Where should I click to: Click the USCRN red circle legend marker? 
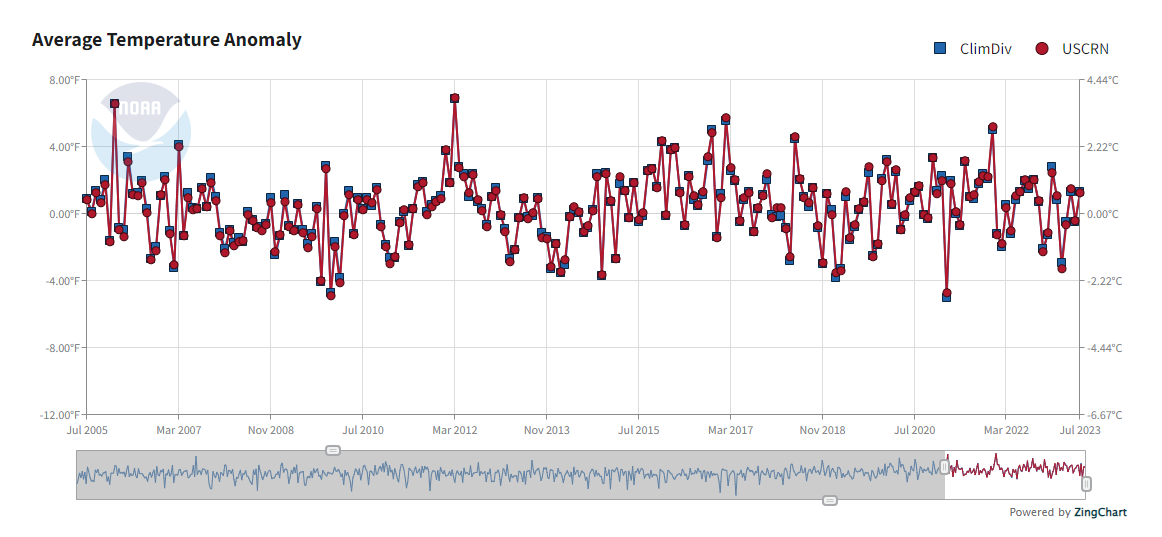[x=1041, y=48]
